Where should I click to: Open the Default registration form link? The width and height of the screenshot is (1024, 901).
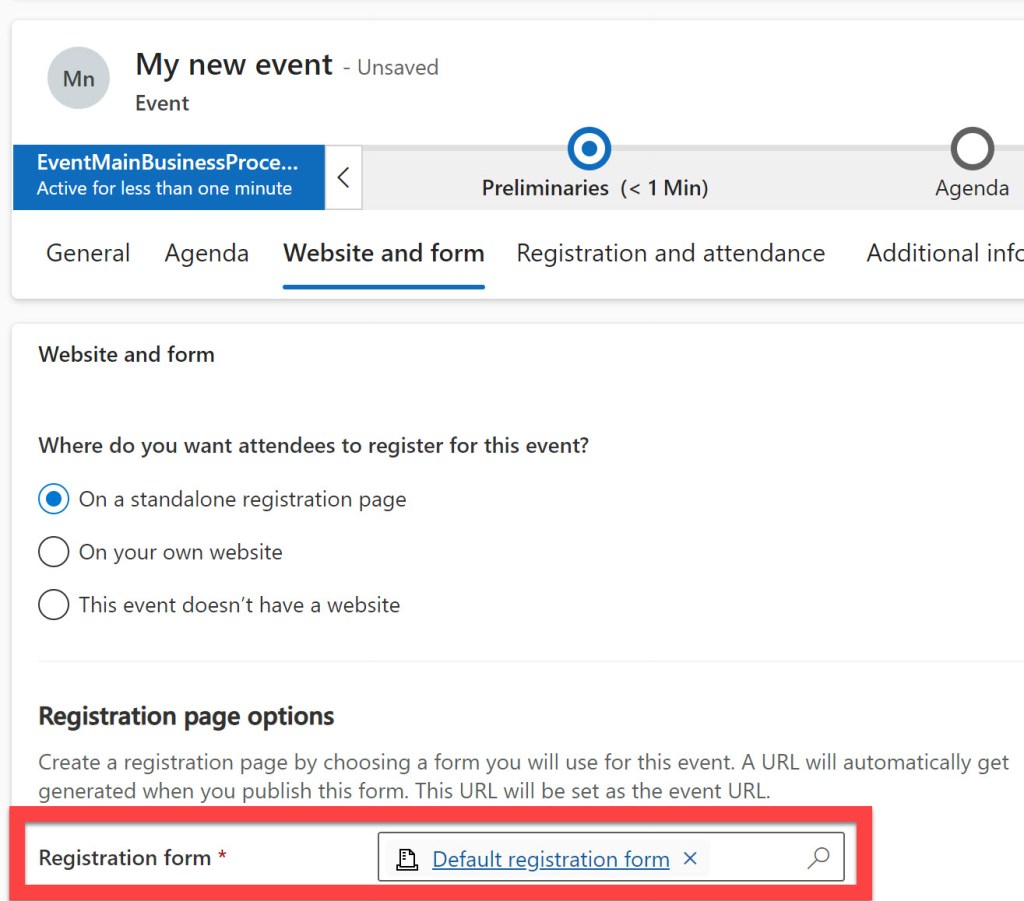(x=550, y=859)
